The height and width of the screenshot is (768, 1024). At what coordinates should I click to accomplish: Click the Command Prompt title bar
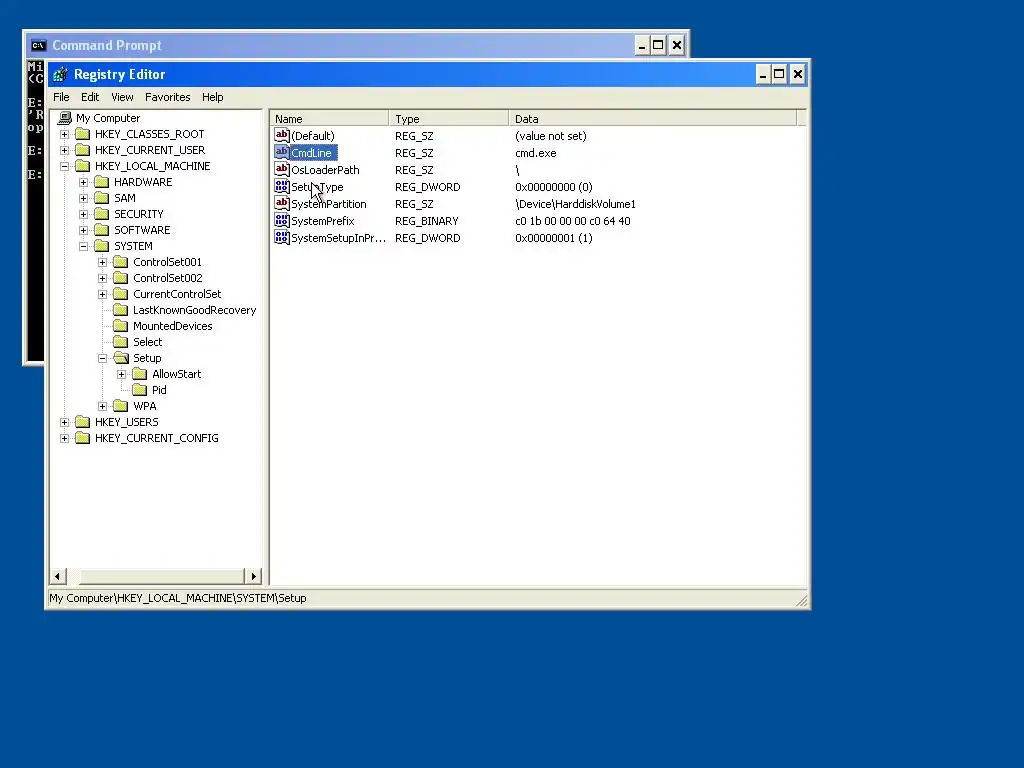pos(356,45)
